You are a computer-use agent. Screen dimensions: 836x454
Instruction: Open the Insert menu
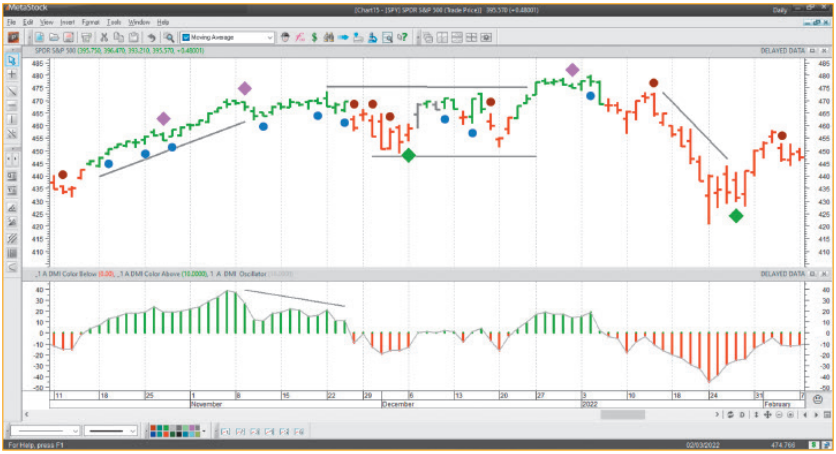tap(67, 22)
